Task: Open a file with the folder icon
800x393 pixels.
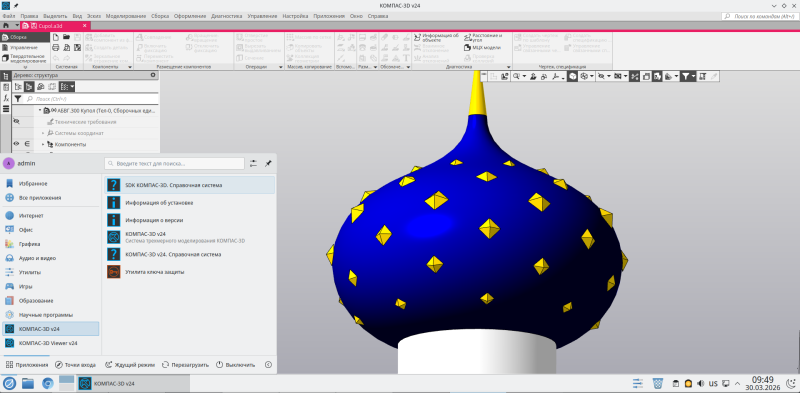Action: pyautogui.click(x=66, y=37)
